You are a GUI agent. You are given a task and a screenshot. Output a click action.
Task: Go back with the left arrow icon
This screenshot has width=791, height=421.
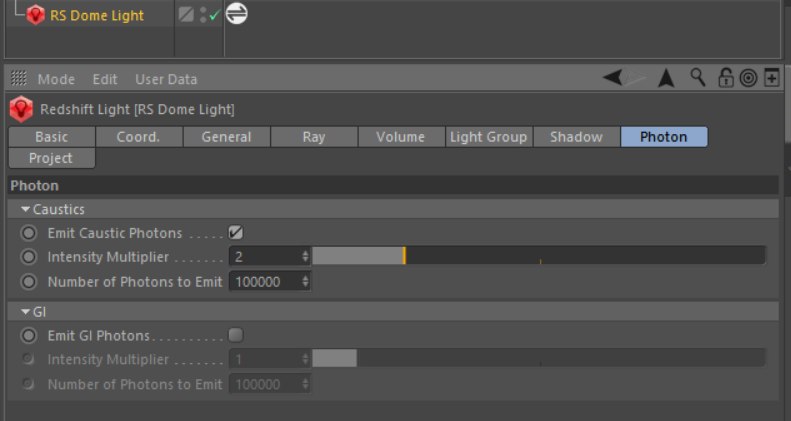point(612,77)
